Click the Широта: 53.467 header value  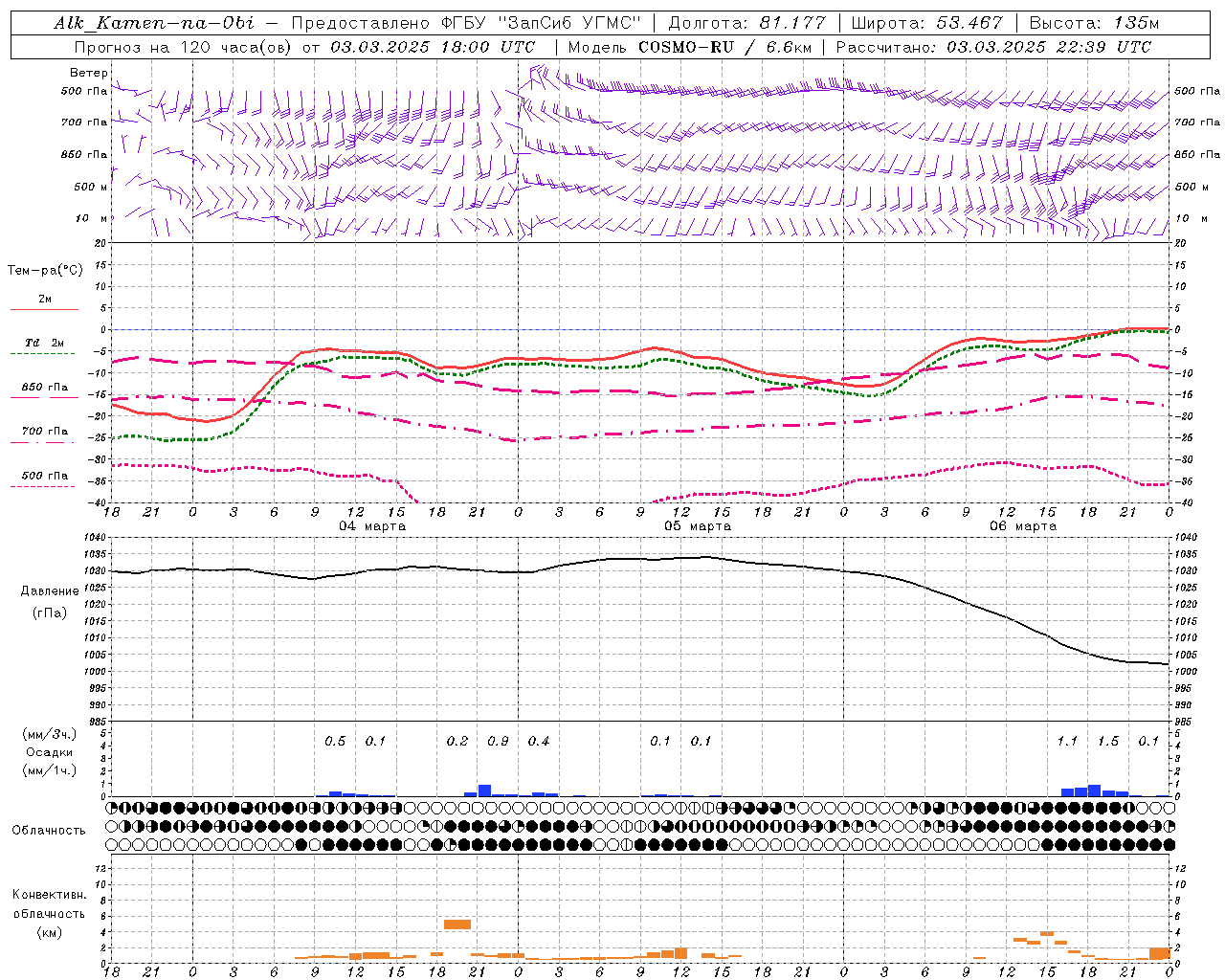pyautogui.click(x=926, y=23)
